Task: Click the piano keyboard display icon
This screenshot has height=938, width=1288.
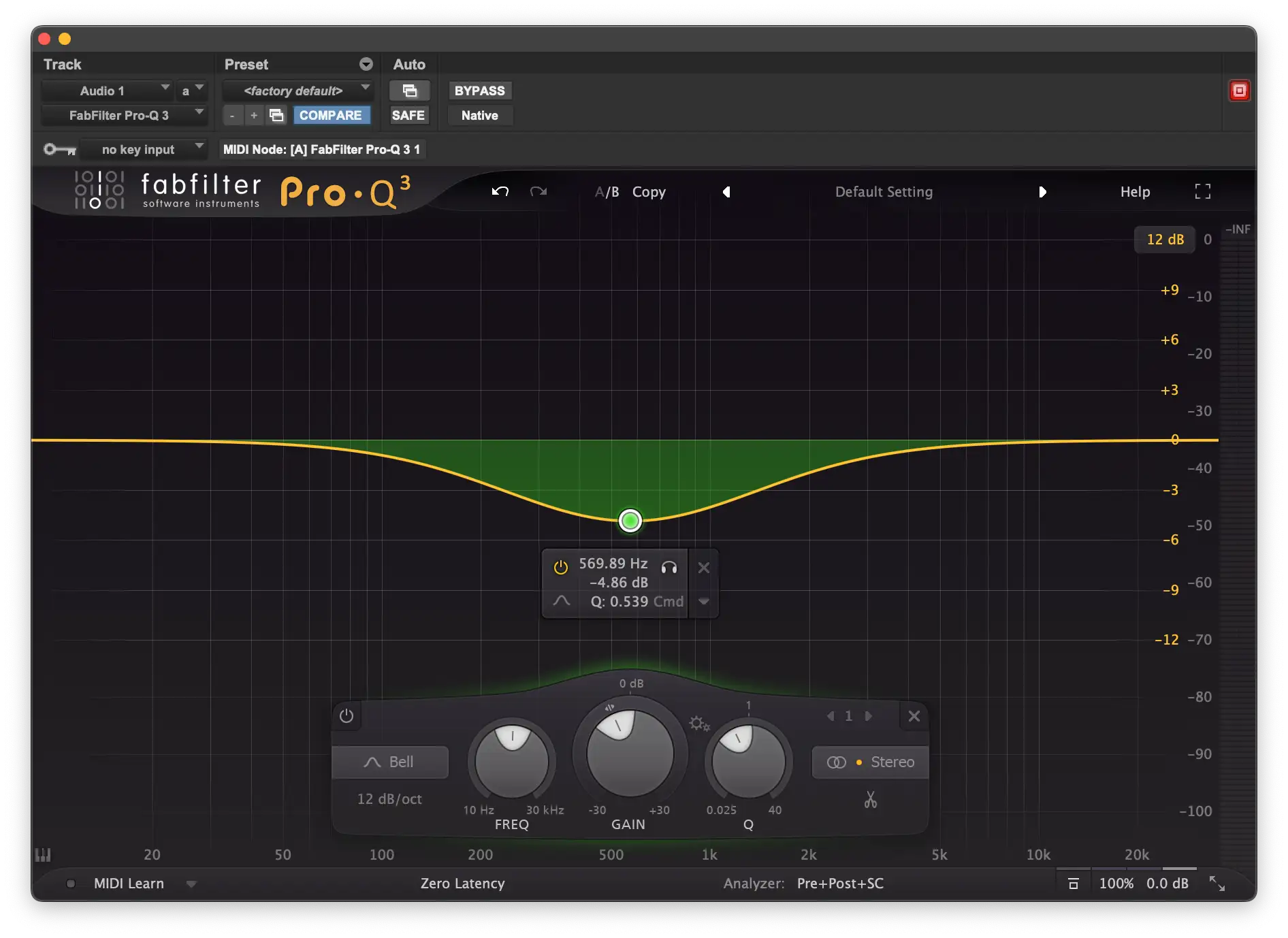Action: click(x=43, y=855)
